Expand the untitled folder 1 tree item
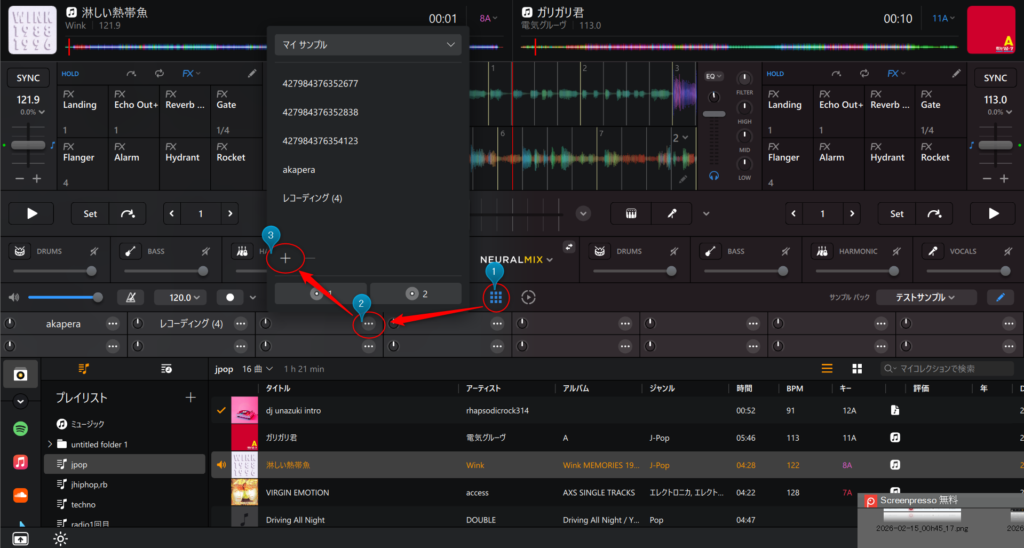 (49, 444)
